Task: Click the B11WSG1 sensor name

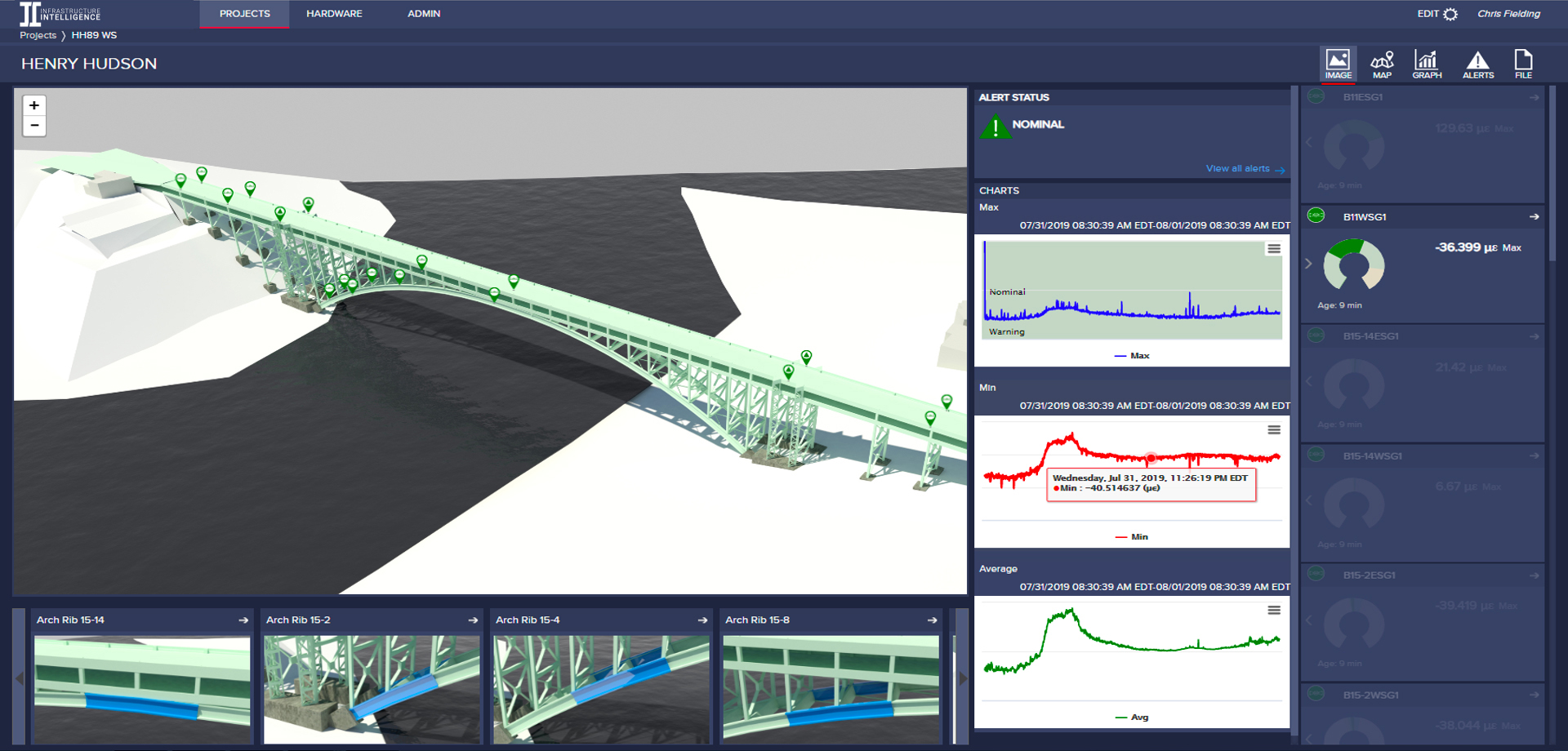Action: [1365, 217]
